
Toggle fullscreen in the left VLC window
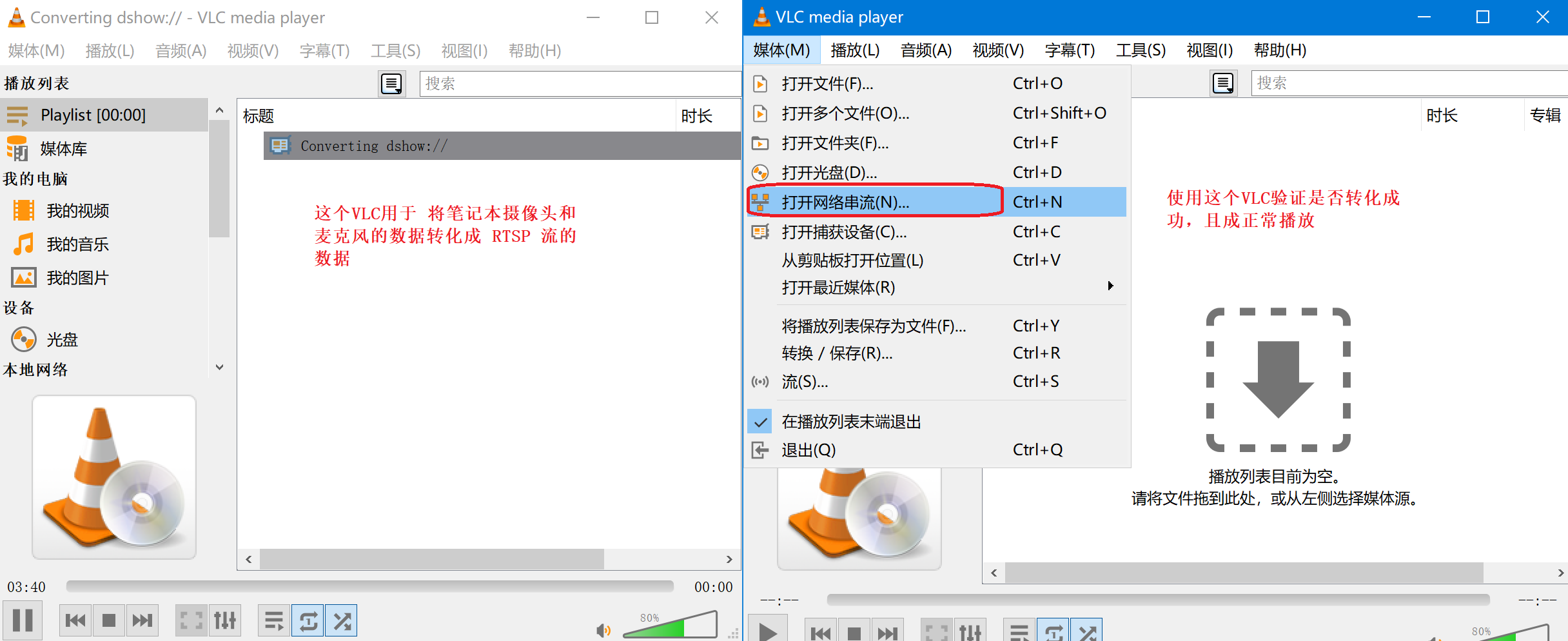(191, 620)
